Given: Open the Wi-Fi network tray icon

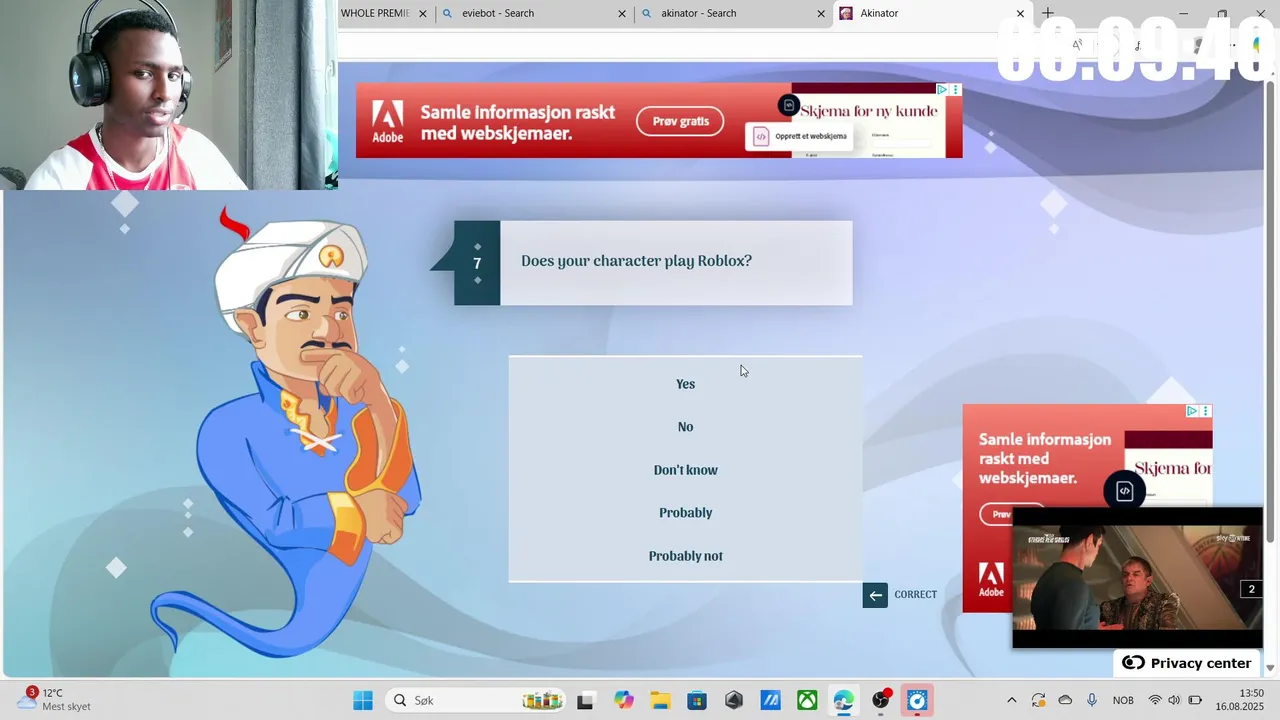Looking at the screenshot, I should tap(1155, 701).
